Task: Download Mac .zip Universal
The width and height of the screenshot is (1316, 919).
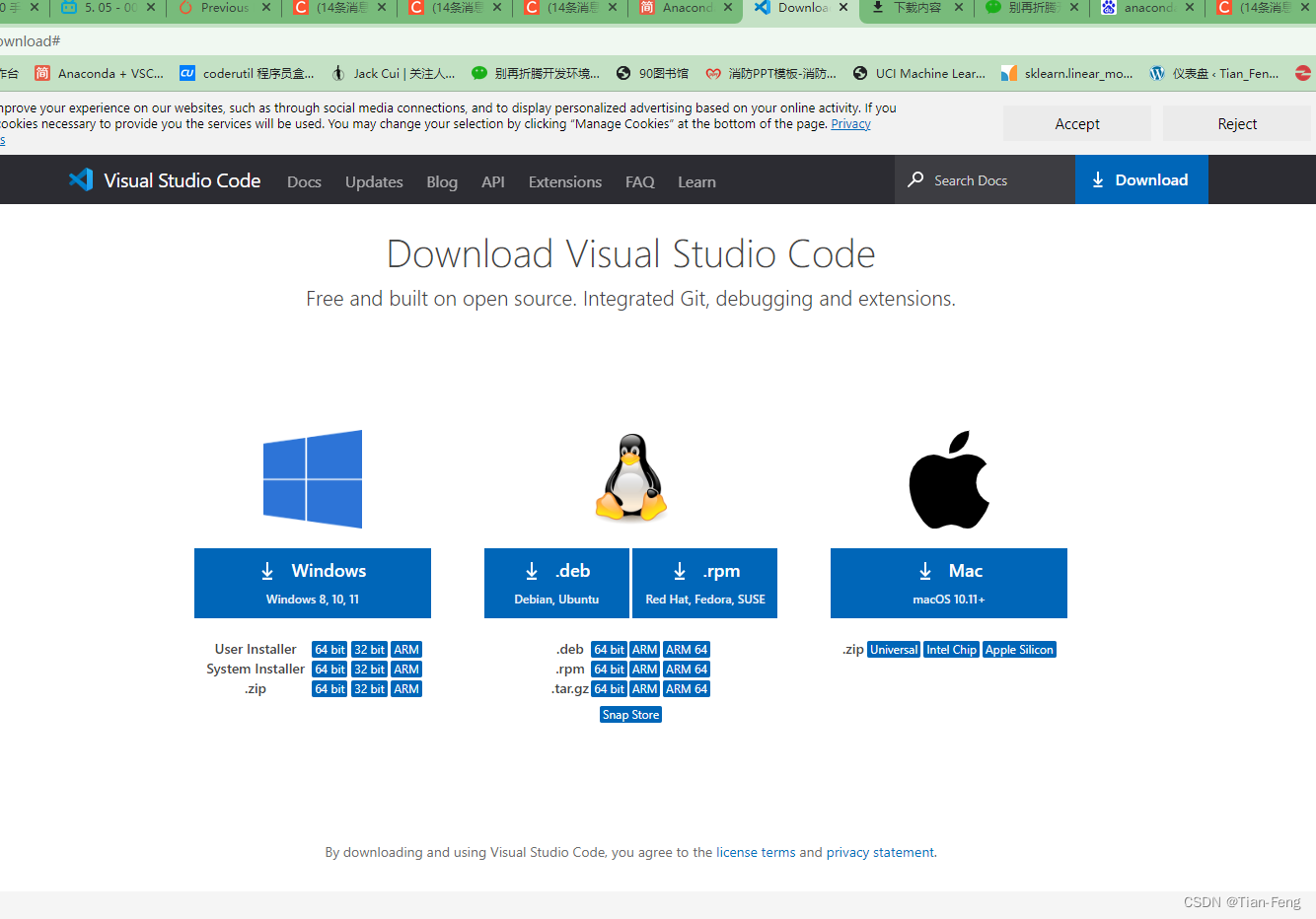Action: coord(894,649)
